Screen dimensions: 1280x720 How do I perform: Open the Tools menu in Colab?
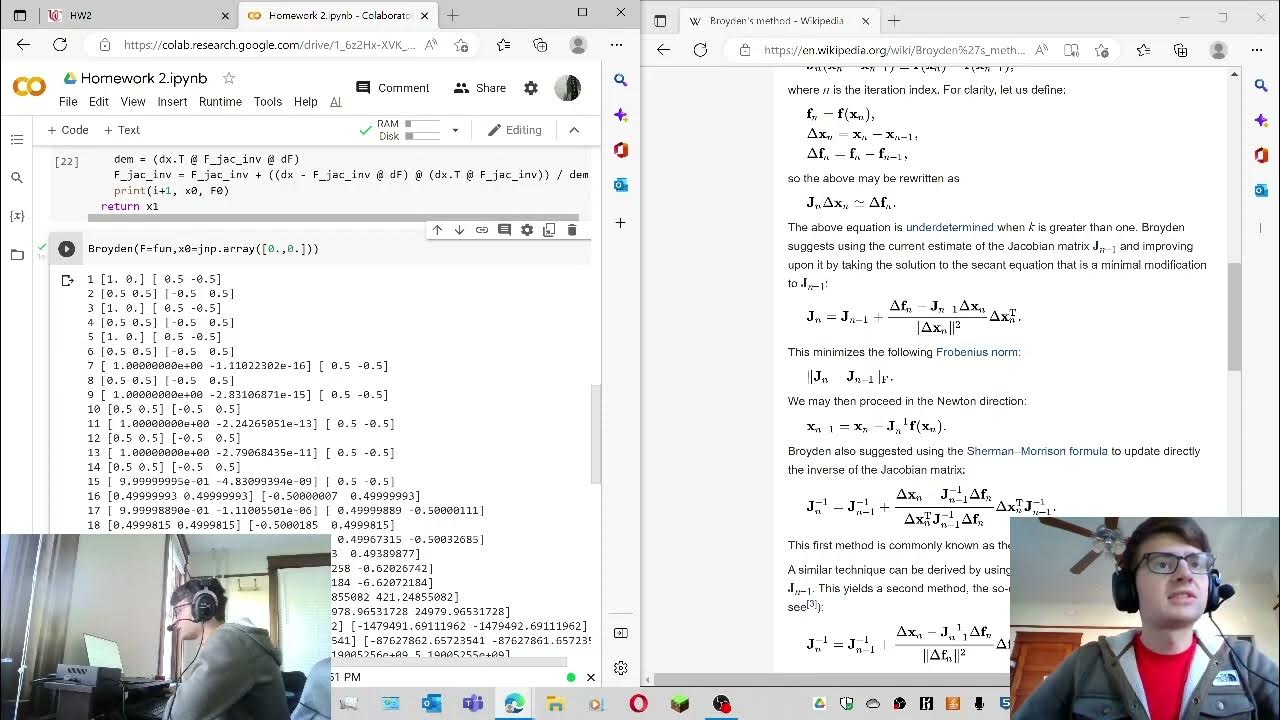[x=267, y=102]
